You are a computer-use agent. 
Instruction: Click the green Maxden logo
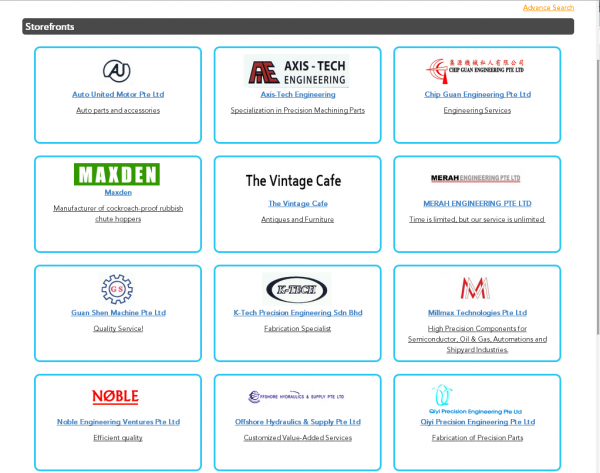tap(117, 174)
